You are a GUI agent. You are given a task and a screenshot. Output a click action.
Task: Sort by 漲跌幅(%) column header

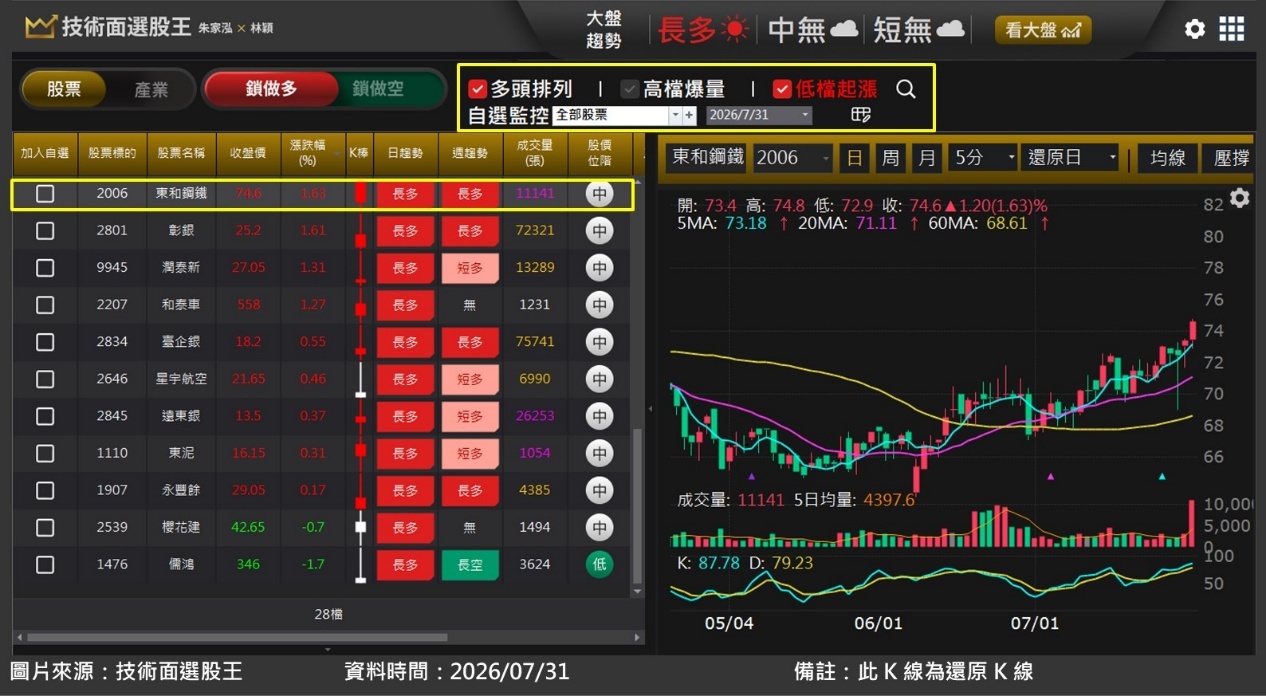pos(313,153)
